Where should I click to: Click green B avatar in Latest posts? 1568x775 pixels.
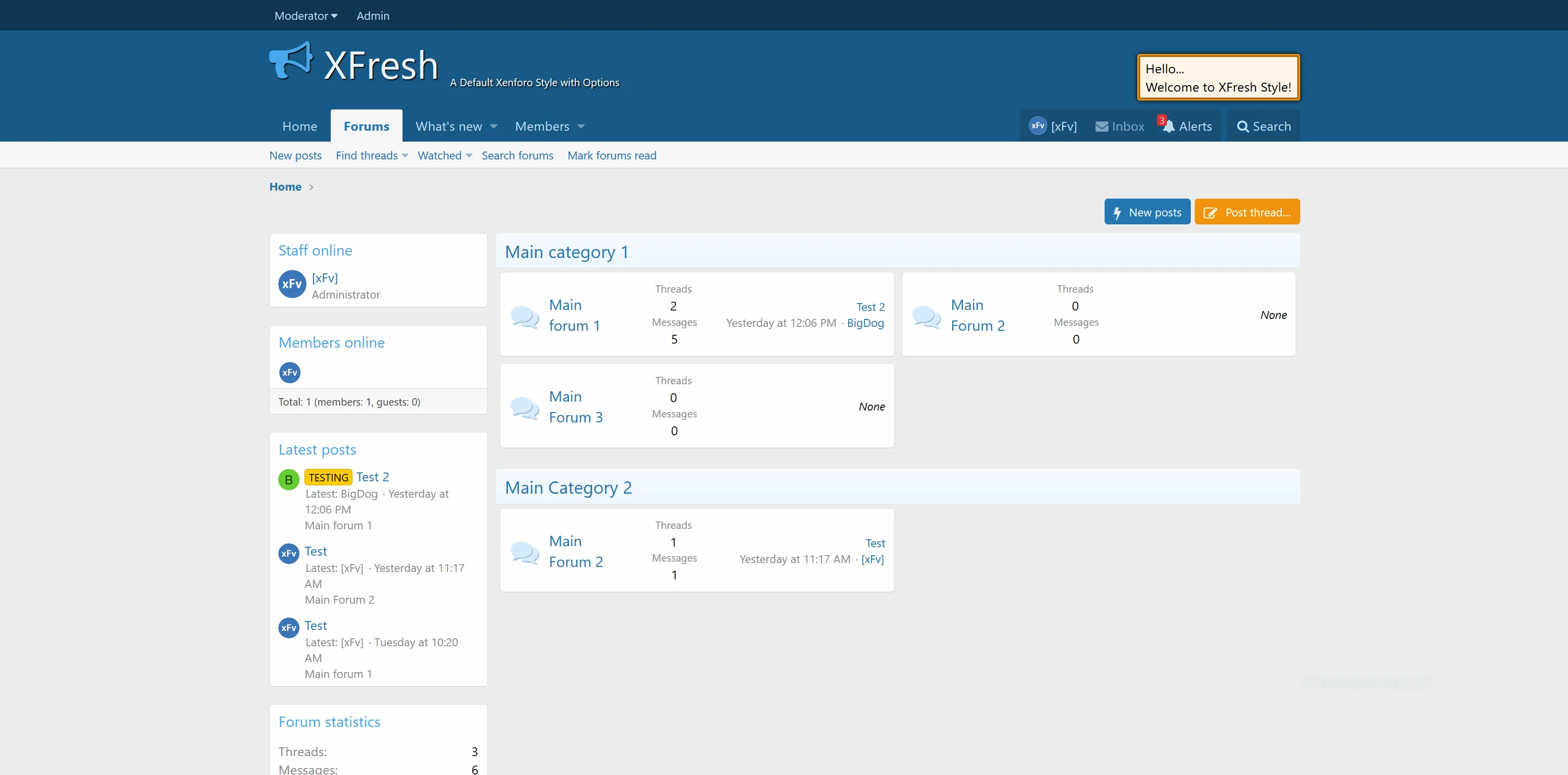click(x=289, y=479)
